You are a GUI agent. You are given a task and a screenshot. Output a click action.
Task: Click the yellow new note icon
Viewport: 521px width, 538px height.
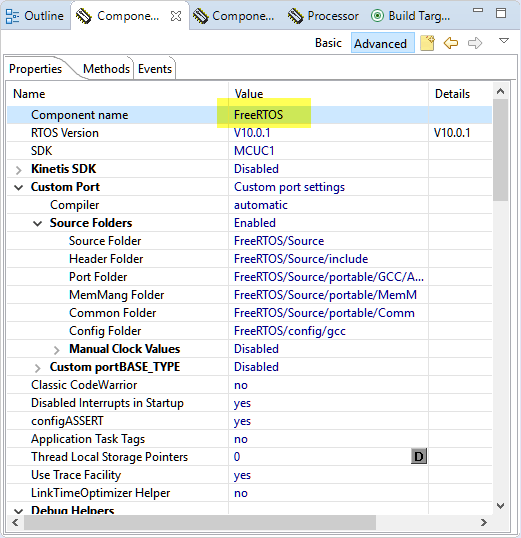coord(427,43)
